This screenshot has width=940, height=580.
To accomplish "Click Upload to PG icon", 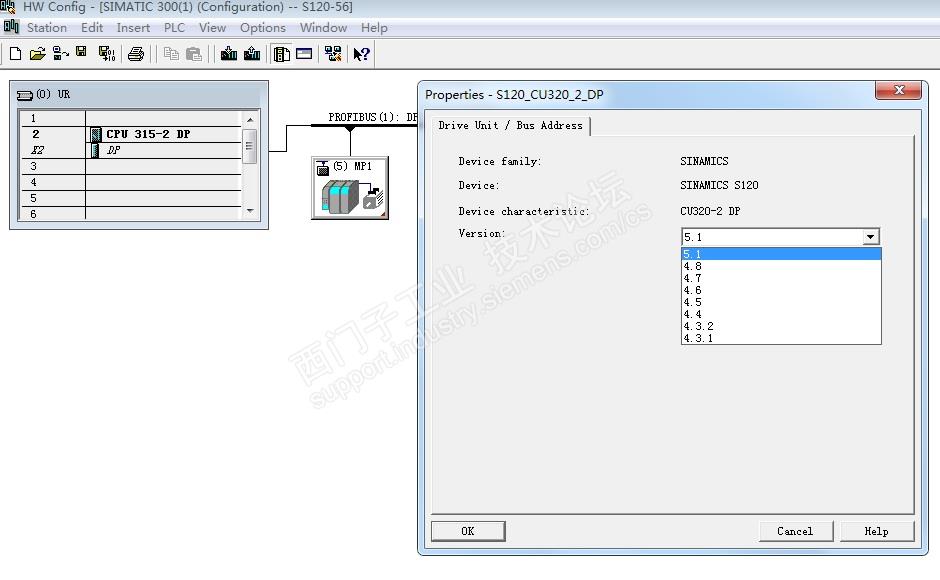I will point(252,54).
